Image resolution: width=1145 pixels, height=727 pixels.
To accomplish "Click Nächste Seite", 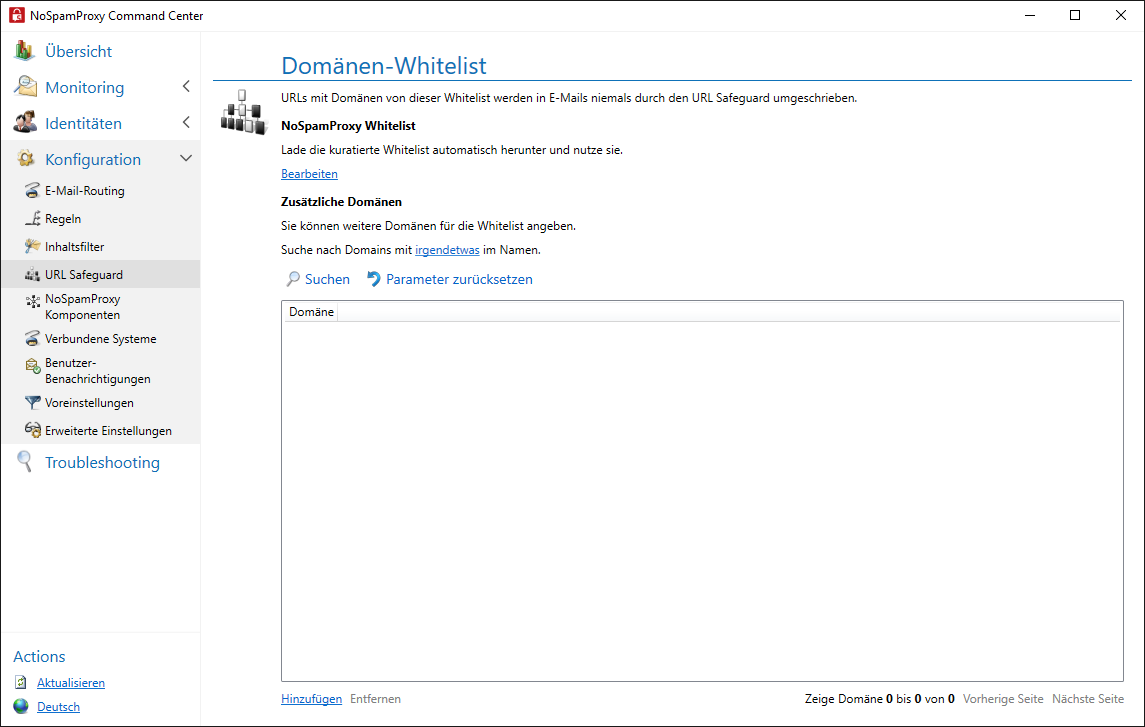I will (1088, 699).
